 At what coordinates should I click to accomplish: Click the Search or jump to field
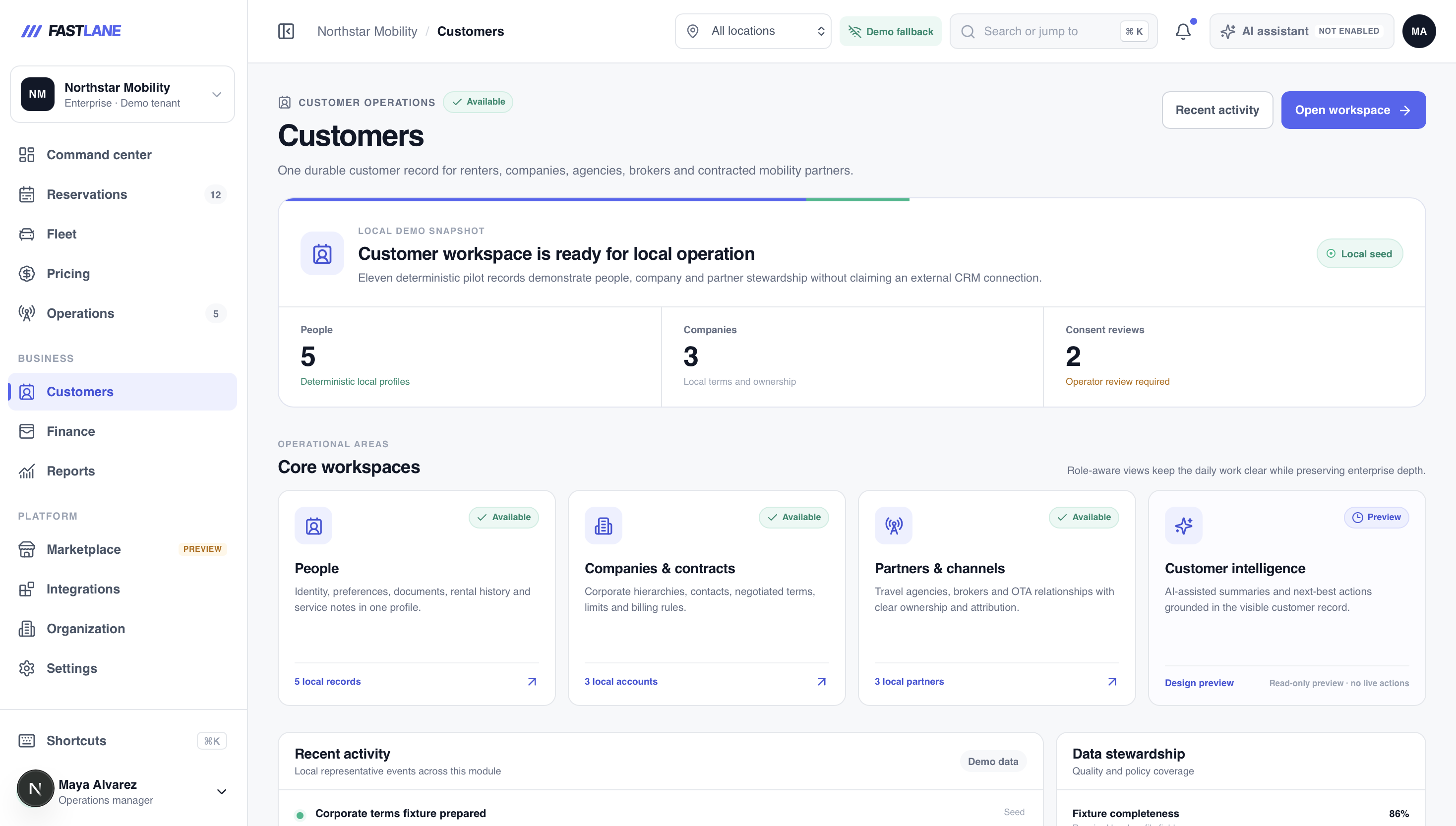click(x=1053, y=31)
